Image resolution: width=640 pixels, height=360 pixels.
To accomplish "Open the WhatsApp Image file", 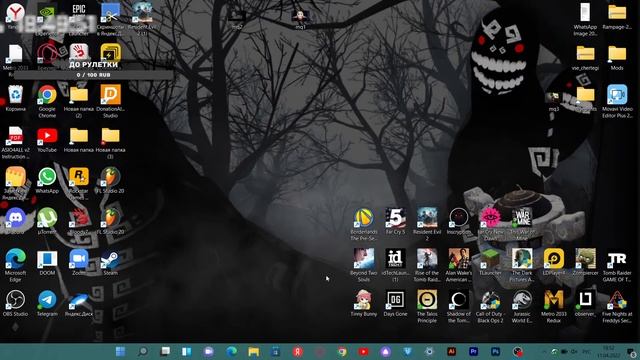I will (x=585, y=13).
